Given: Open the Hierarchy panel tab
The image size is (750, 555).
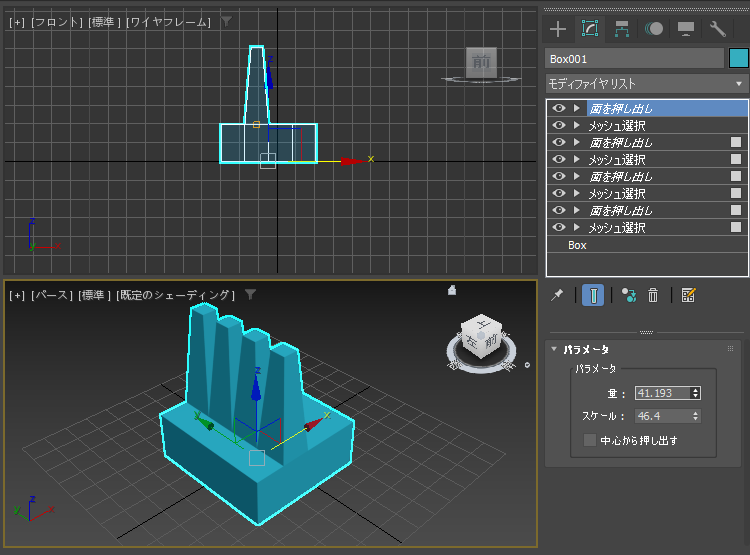Looking at the screenshot, I should 621,29.
